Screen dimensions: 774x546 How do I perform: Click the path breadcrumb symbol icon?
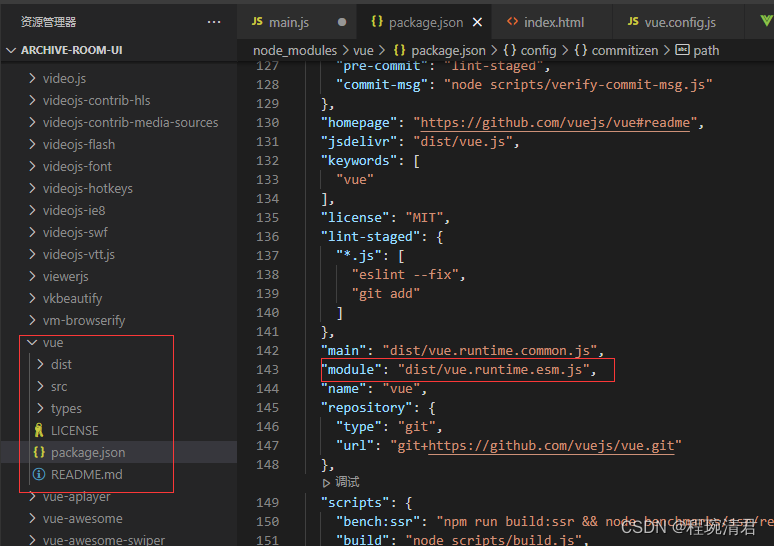pos(683,50)
